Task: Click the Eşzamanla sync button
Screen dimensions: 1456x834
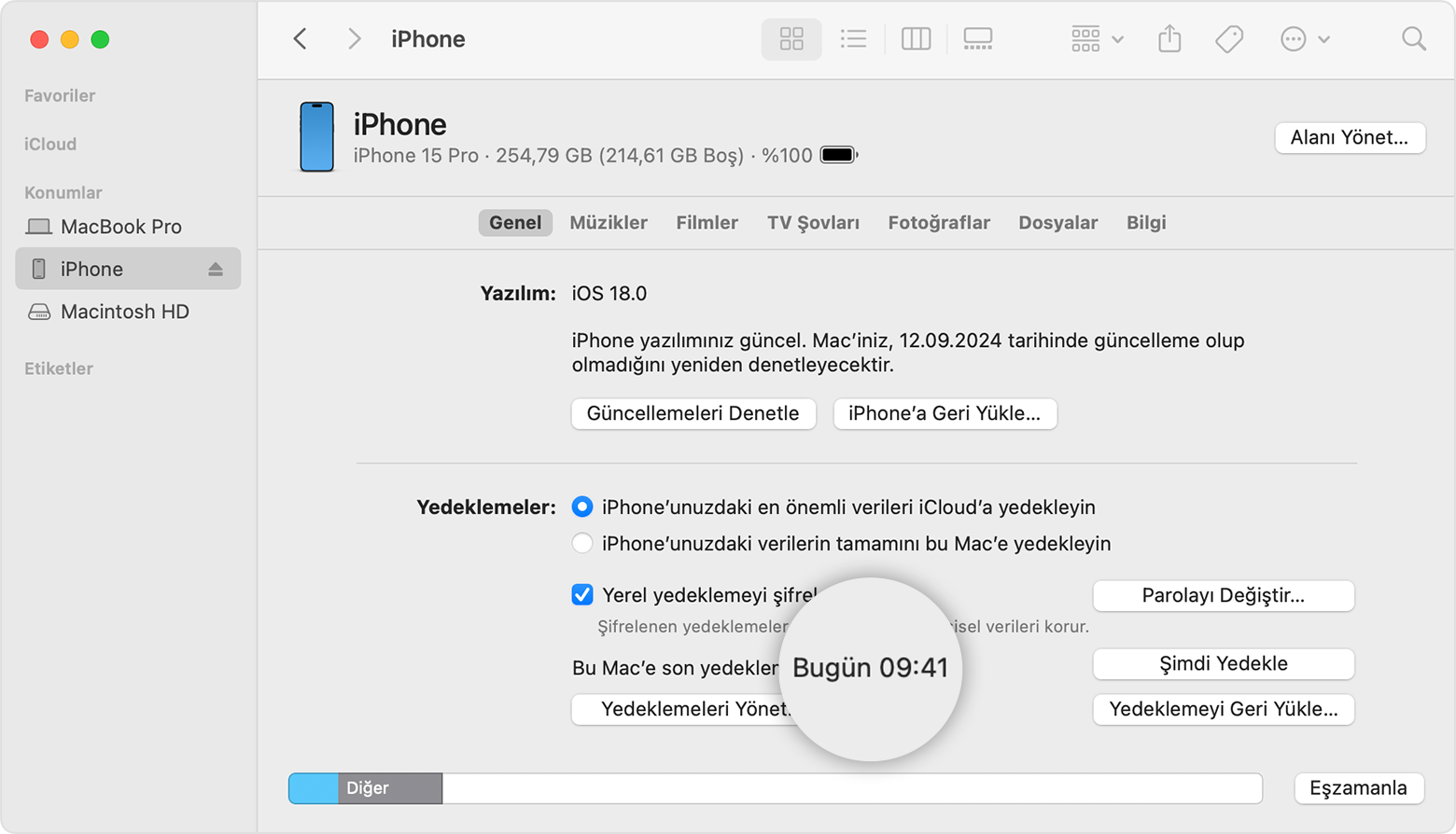Action: 1358,788
